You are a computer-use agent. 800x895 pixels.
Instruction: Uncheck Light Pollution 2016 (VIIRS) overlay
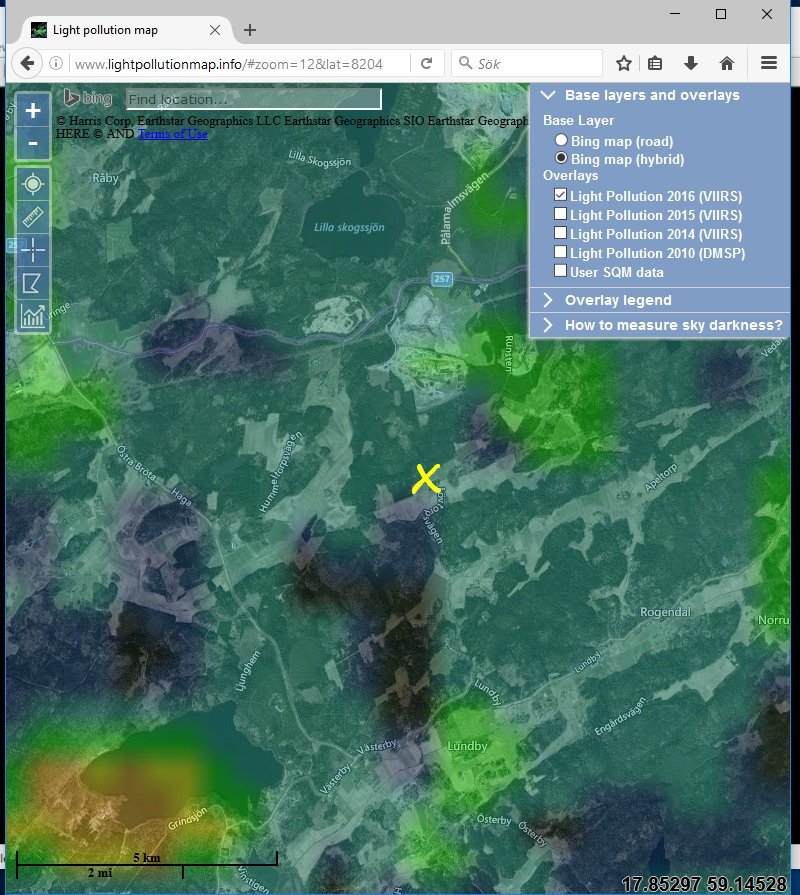coord(561,196)
